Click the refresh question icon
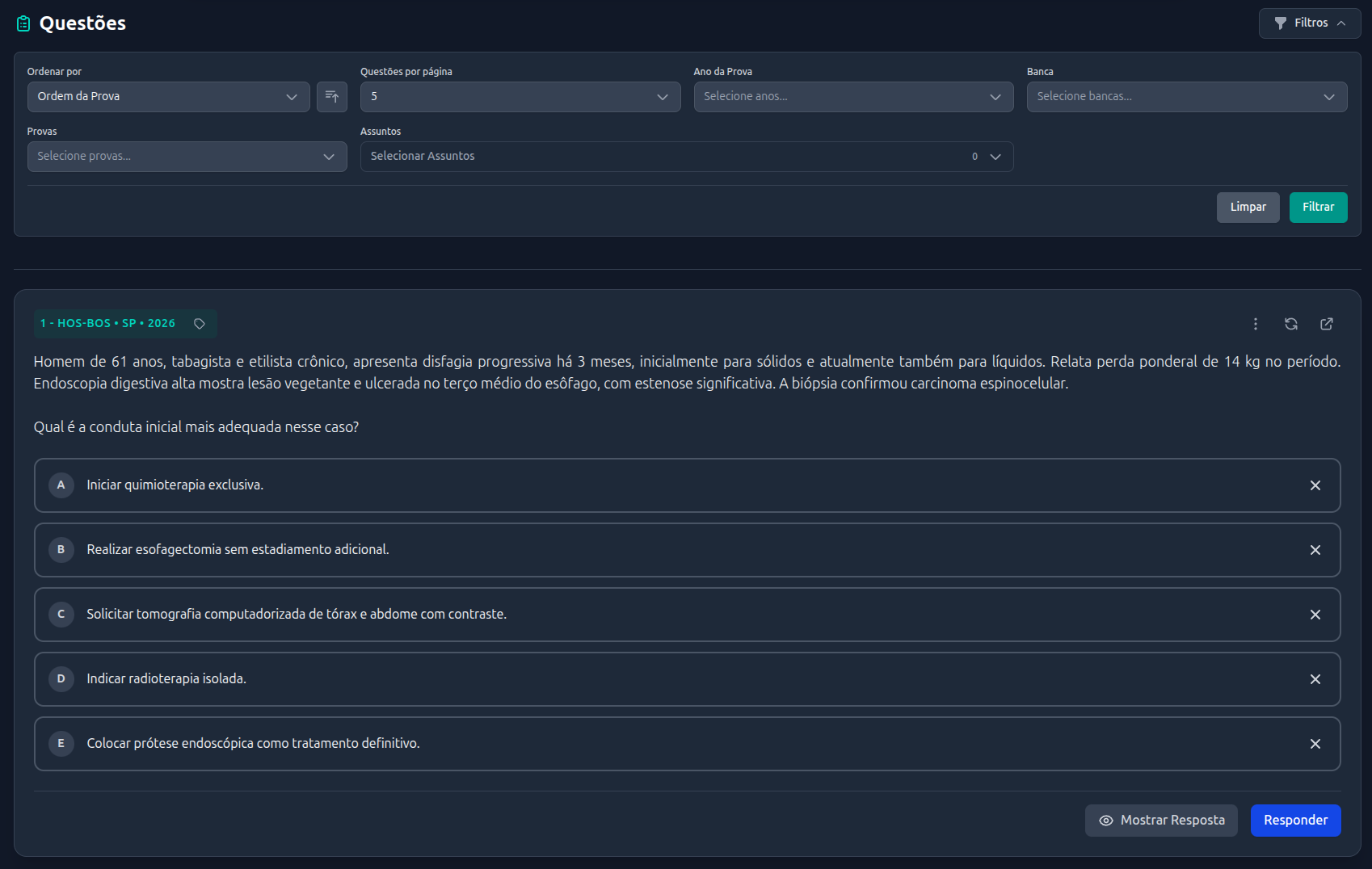Image resolution: width=1372 pixels, height=869 pixels. (1290, 324)
